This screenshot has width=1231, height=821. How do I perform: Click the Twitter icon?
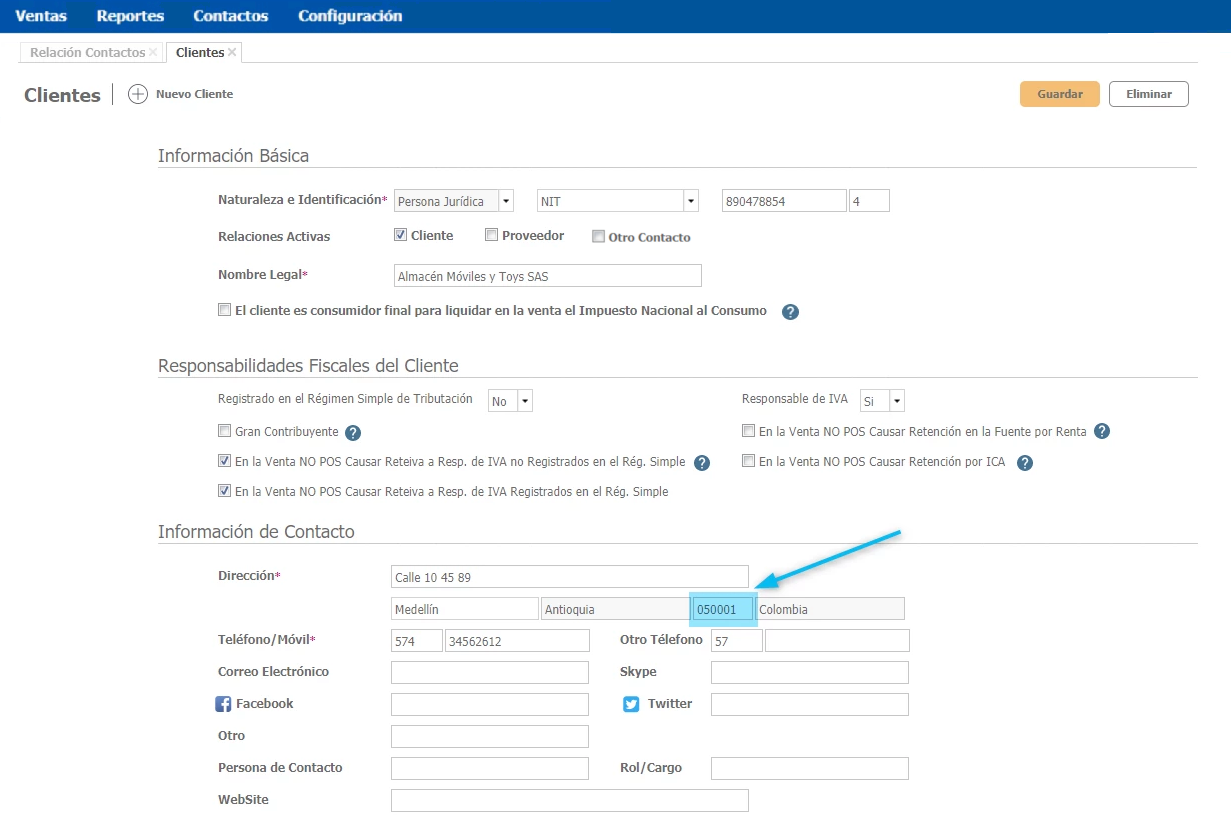pyautogui.click(x=631, y=704)
